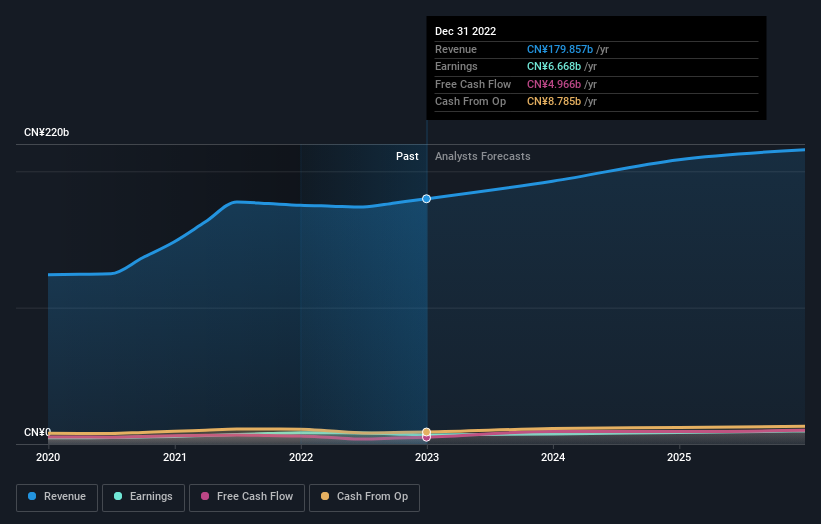Click the blue Revenue data point at 2023
This screenshot has width=821, height=524.
427,199
